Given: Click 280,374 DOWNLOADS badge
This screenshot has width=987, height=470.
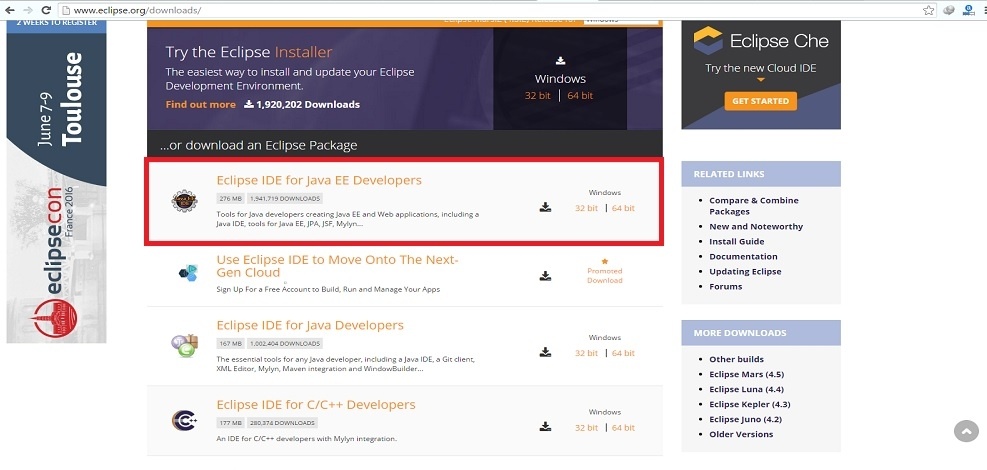Looking at the screenshot, I should tap(283, 423).
